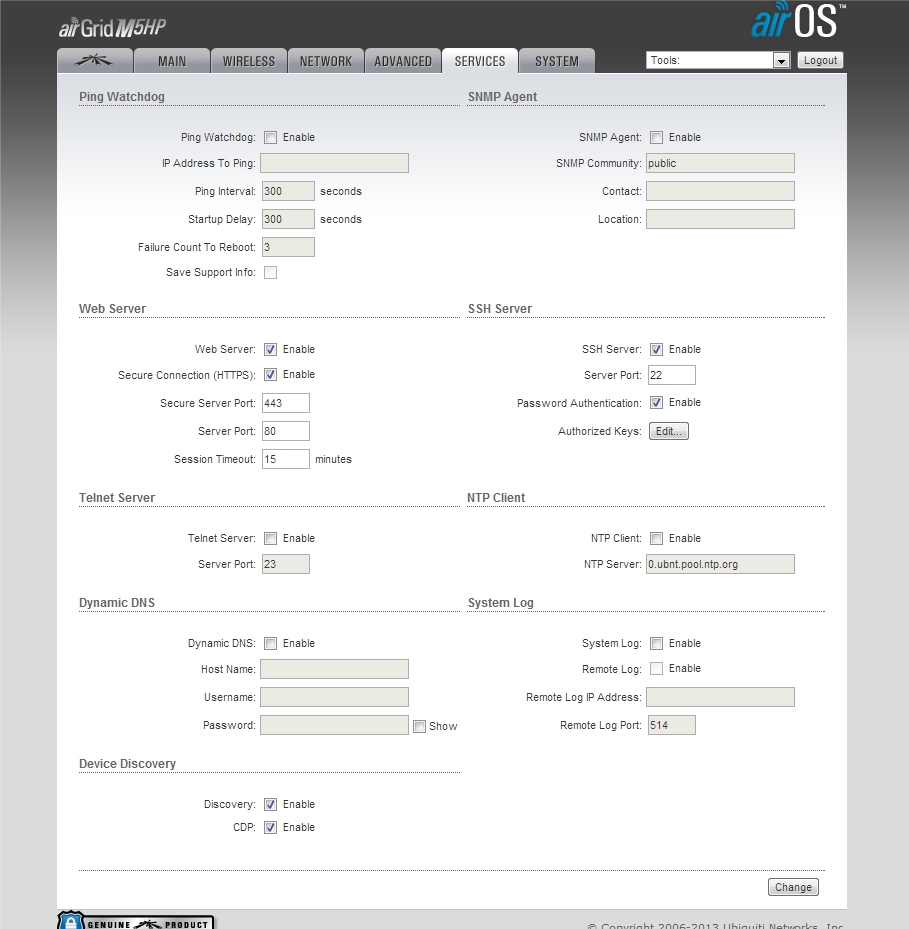This screenshot has height=929, width=909.
Task: Click the airOS logo
Action: point(798,20)
